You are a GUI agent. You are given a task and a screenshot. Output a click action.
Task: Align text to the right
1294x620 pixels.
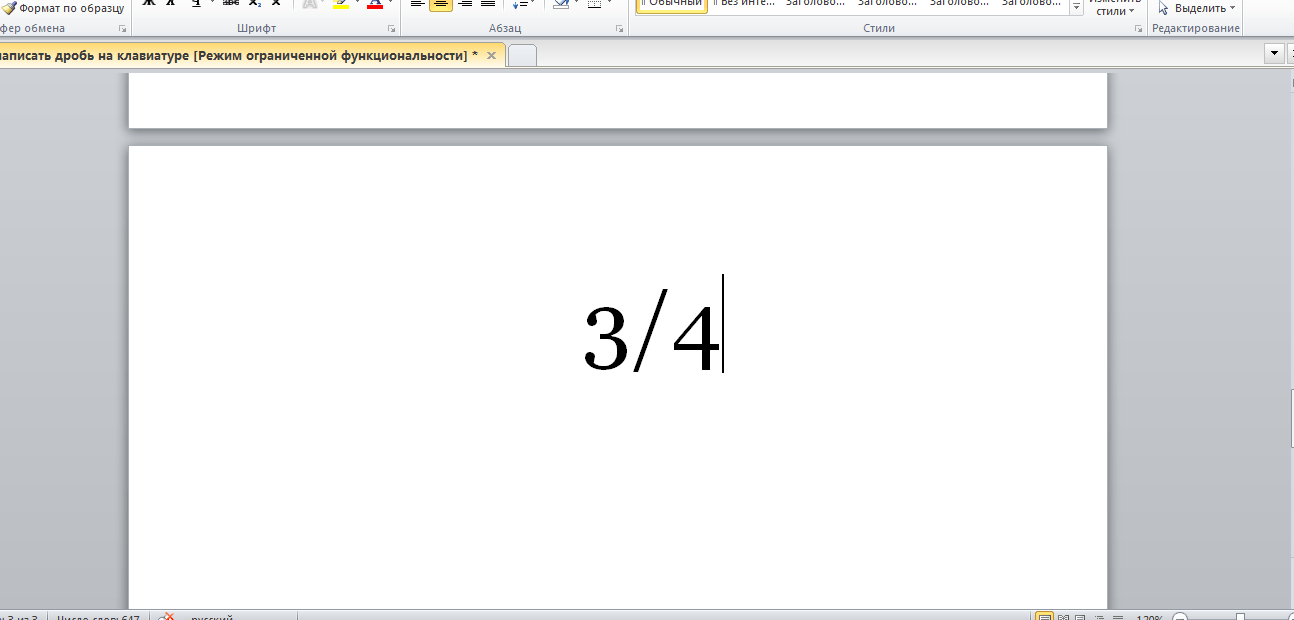(x=464, y=4)
